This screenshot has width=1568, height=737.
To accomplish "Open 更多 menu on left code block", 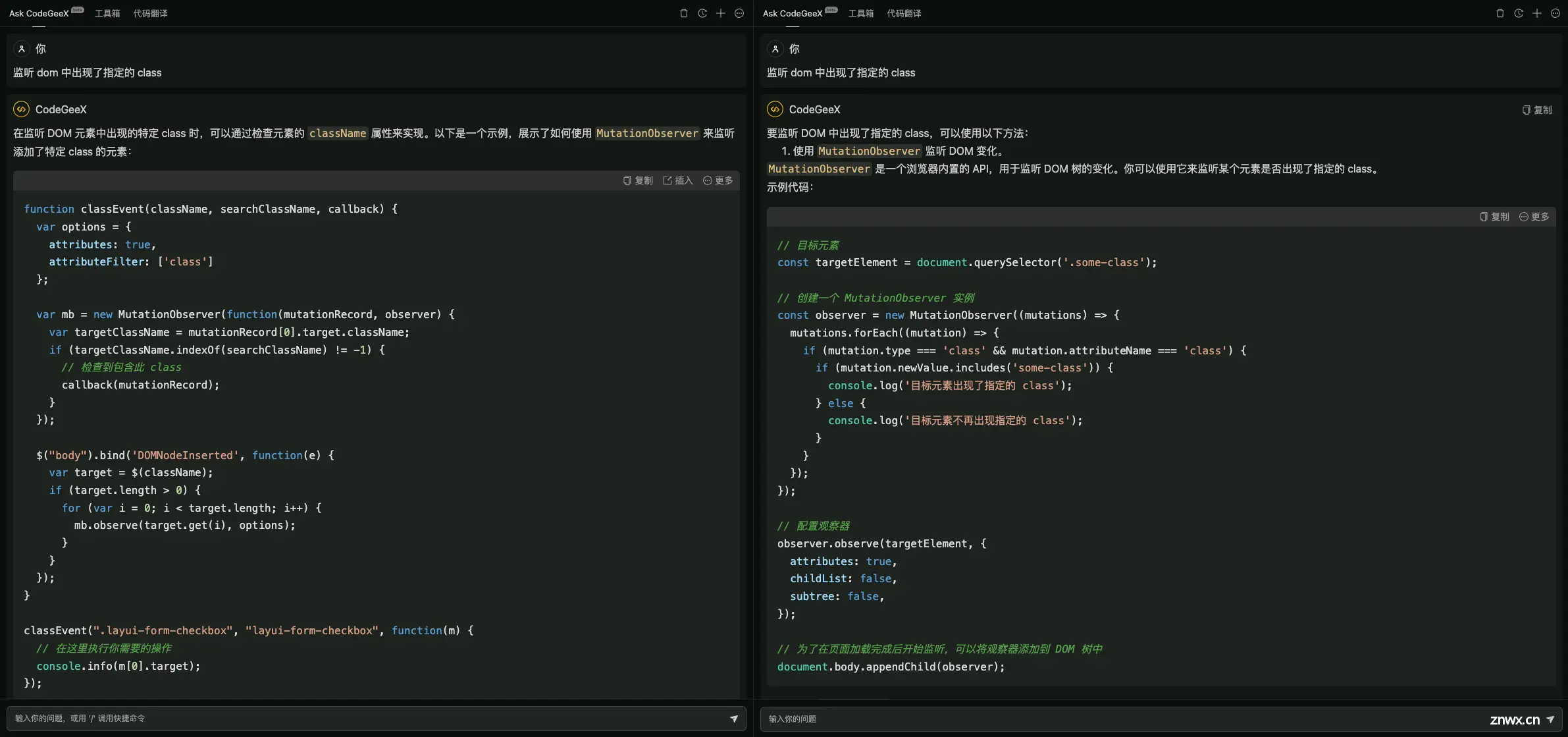I will click(x=718, y=180).
